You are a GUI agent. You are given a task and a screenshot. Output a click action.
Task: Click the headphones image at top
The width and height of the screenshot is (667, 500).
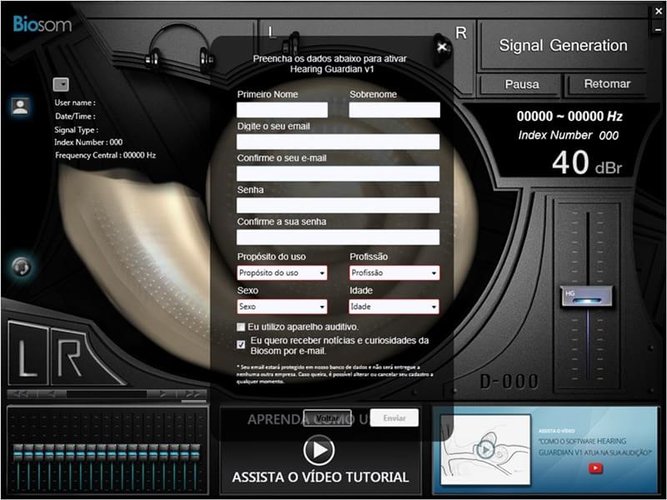(180, 46)
